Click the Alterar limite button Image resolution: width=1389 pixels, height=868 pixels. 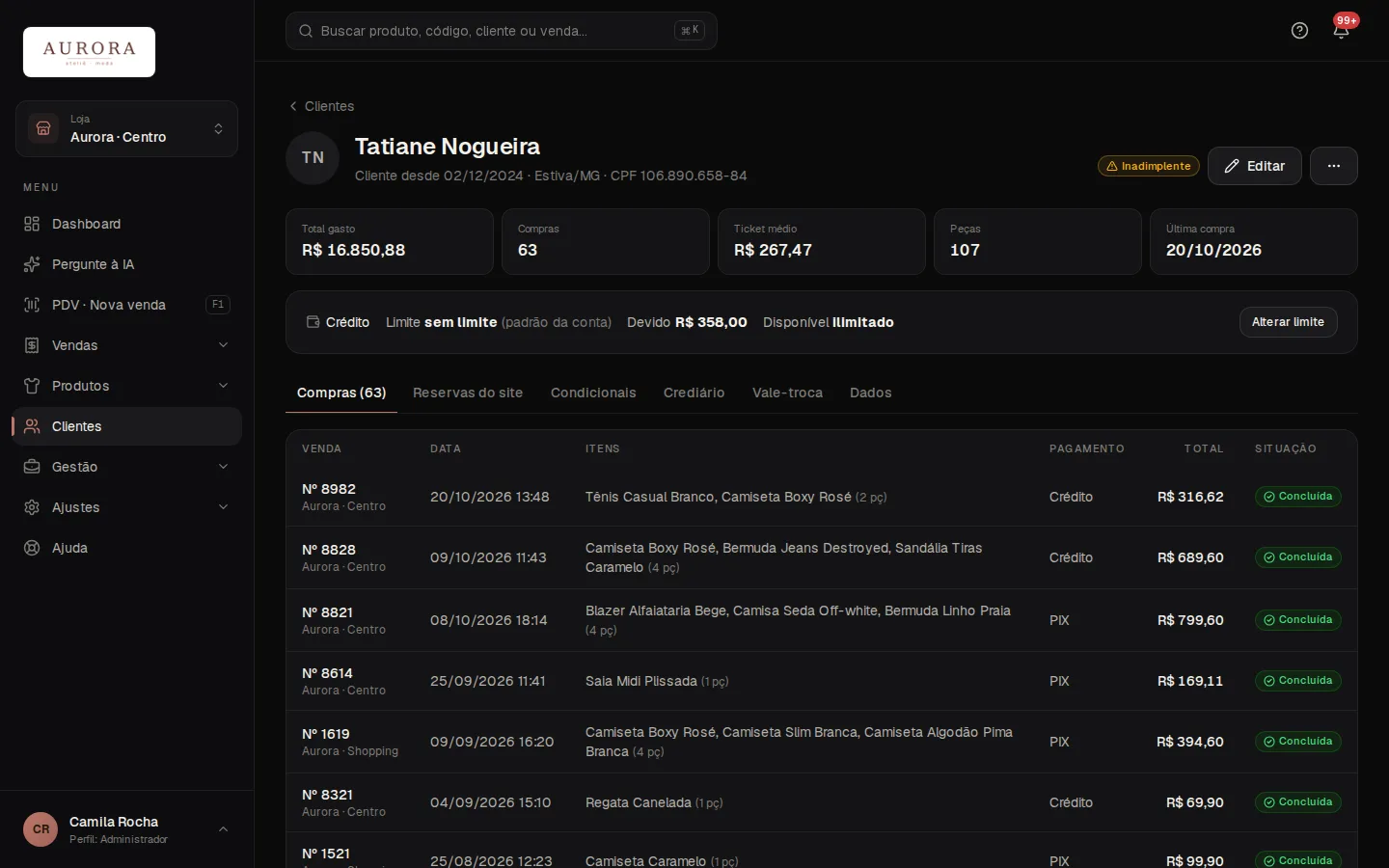[x=1288, y=322]
